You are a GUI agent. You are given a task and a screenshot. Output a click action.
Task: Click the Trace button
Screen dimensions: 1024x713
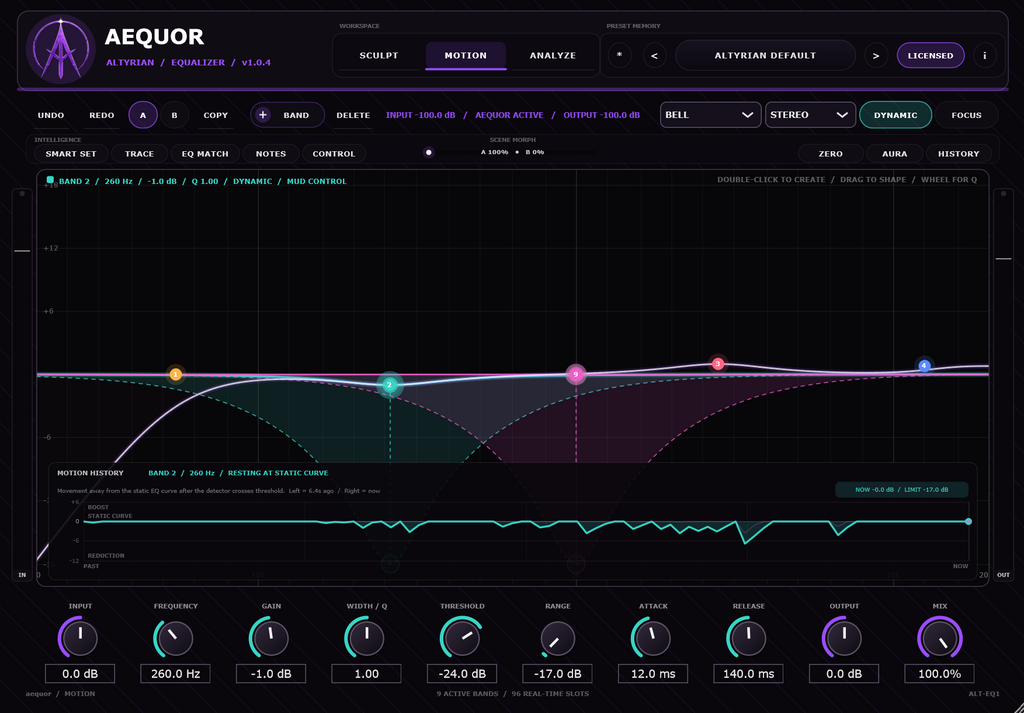click(140, 153)
